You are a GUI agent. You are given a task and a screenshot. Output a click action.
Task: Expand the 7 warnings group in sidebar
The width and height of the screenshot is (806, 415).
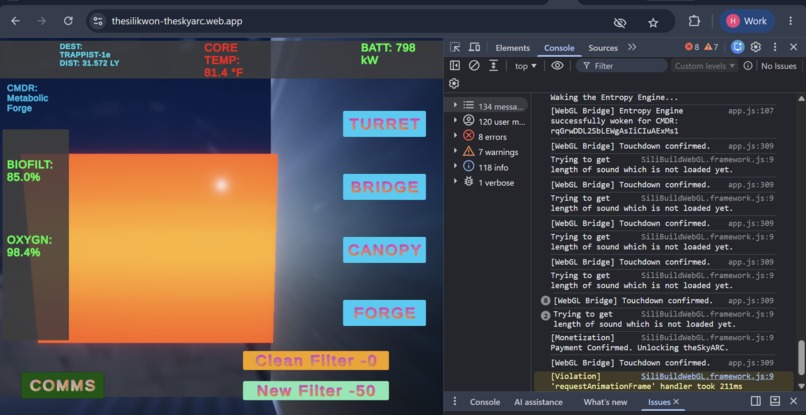(455, 151)
